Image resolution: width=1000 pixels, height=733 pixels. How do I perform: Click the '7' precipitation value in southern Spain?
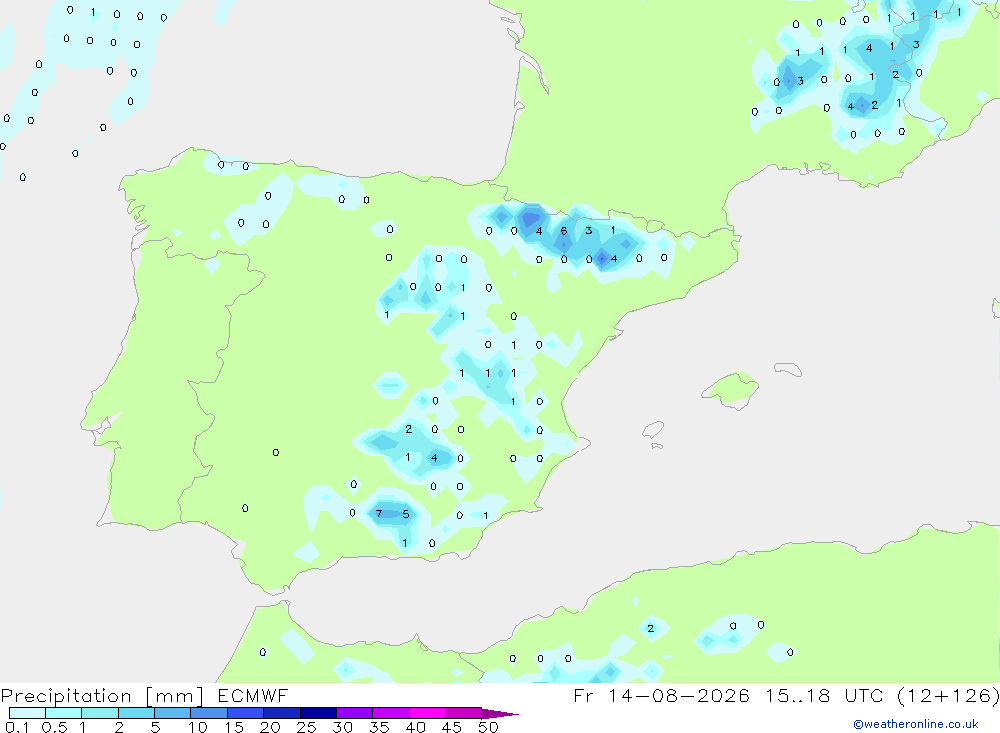point(379,514)
